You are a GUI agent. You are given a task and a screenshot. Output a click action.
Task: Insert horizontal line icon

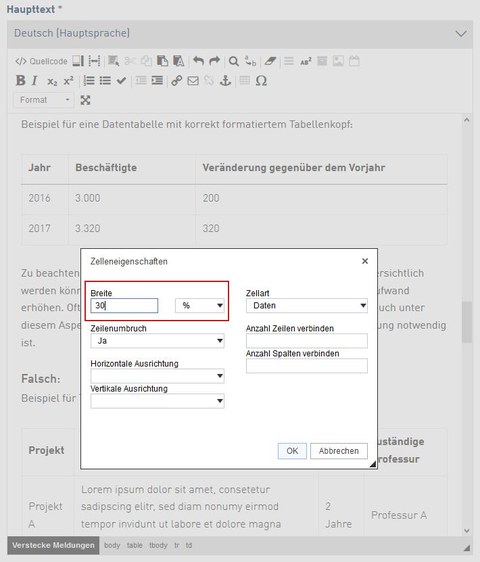(289, 61)
